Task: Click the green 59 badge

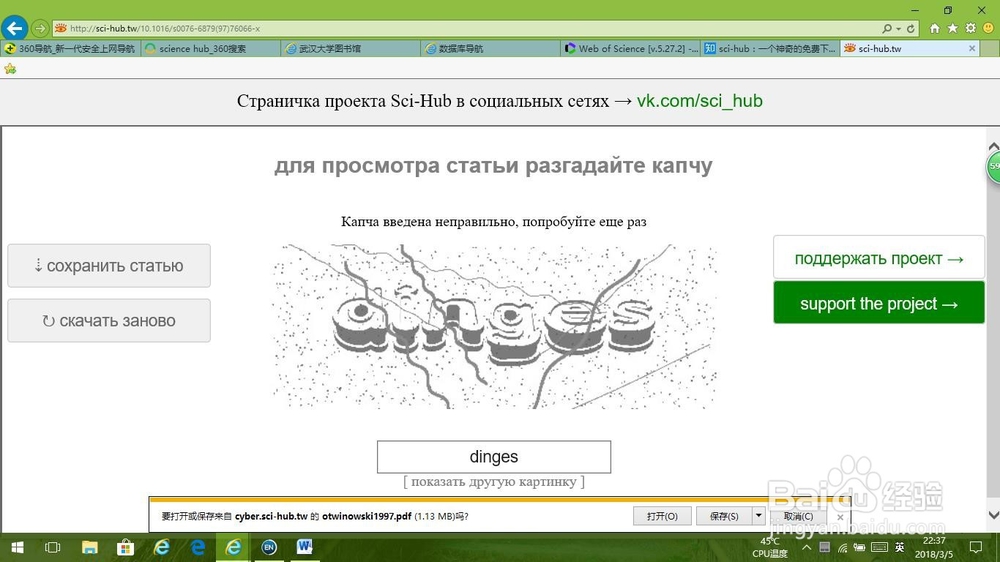Action: click(x=994, y=167)
